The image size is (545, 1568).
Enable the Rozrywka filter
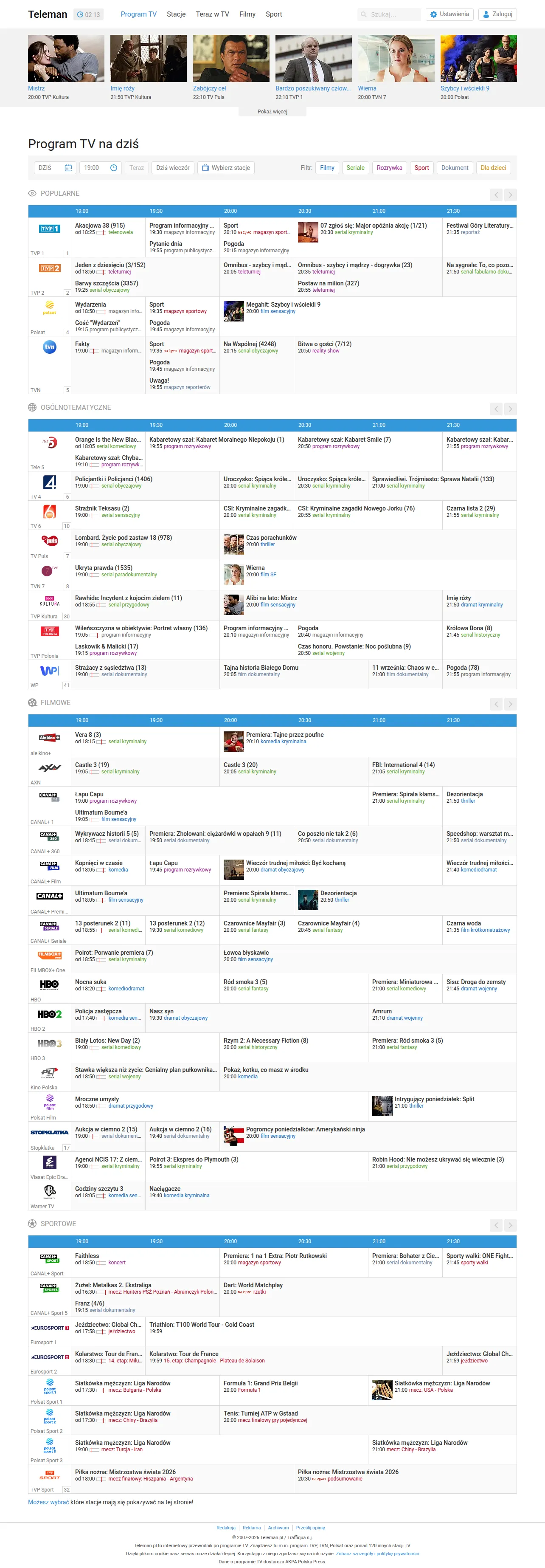pyautogui.click(x=389, y=168)
